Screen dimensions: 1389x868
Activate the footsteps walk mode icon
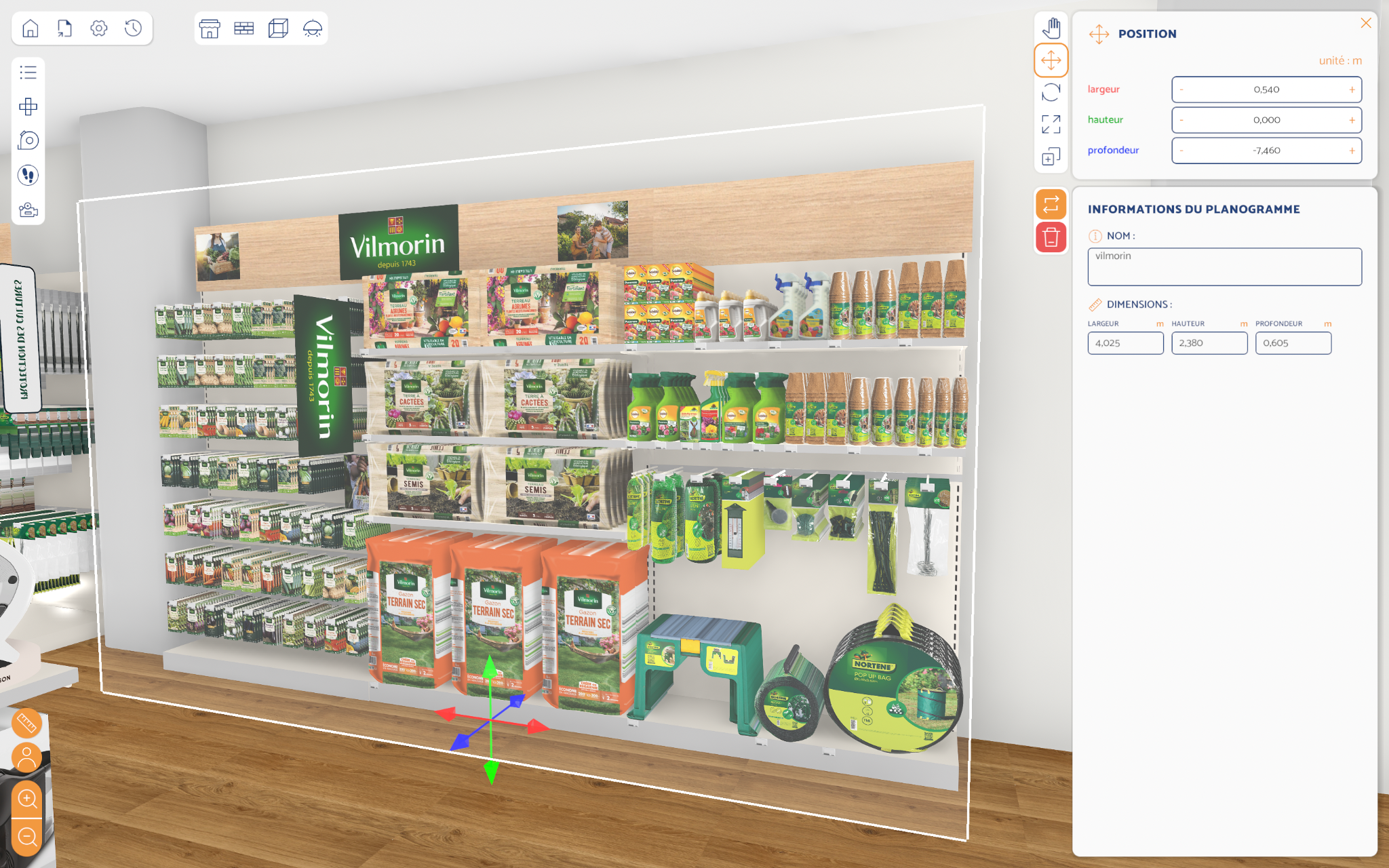[x=28, y=175]
